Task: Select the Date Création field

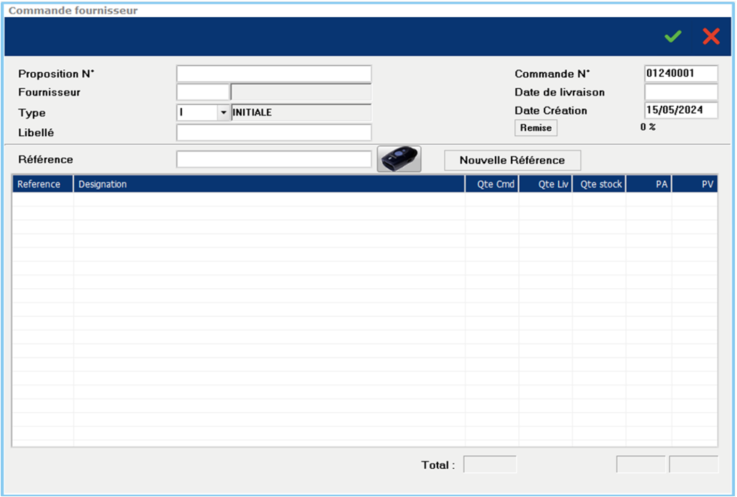Action: pyautogui.click(x=681, y=111)
